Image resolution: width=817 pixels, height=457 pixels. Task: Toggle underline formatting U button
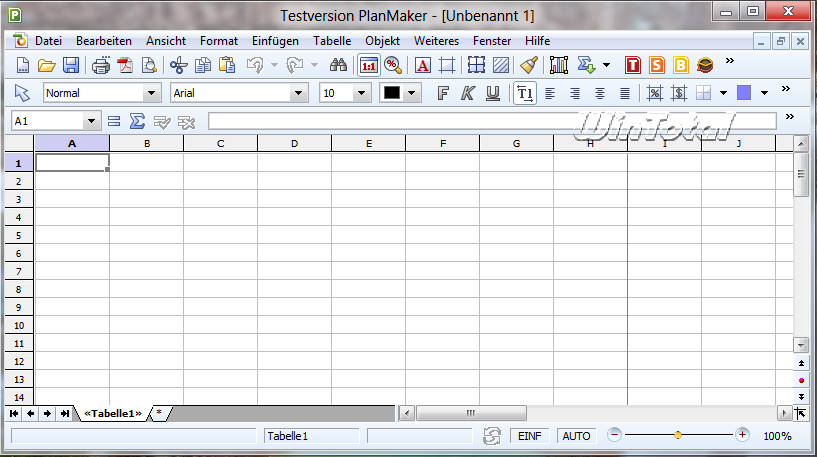pyautogui.click(x=492, y=93)
